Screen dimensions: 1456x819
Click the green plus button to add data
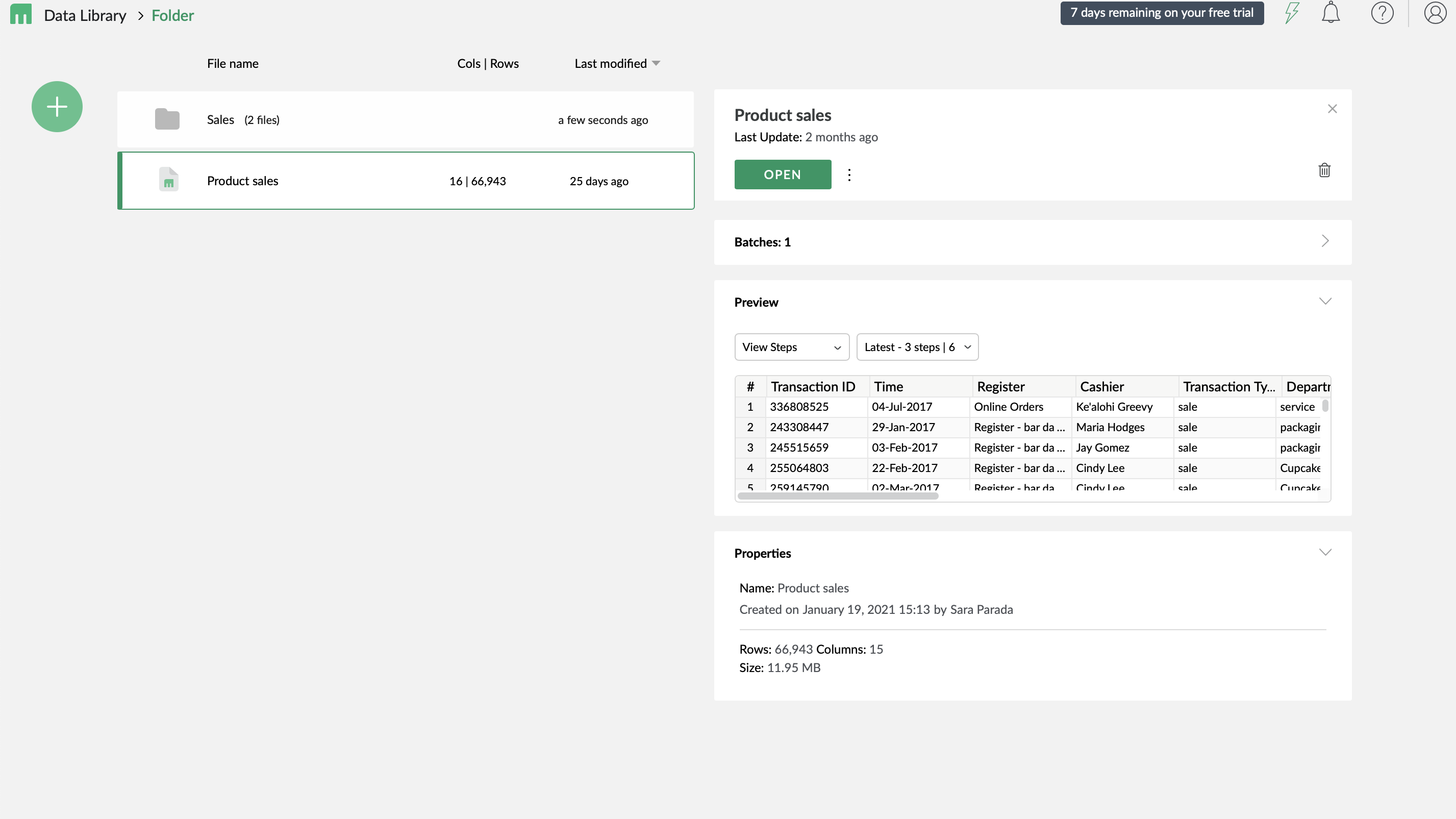(x=57, y=106)
